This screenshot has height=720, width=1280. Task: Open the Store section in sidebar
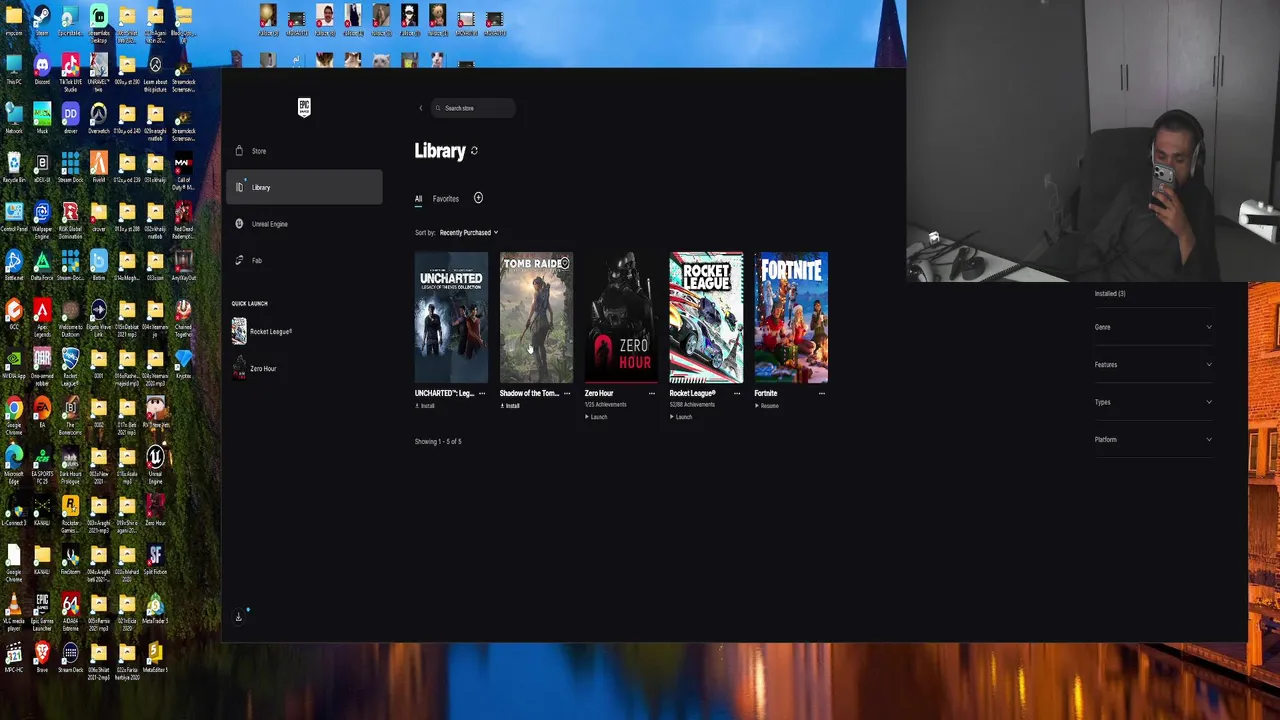[x=304, y=151]
